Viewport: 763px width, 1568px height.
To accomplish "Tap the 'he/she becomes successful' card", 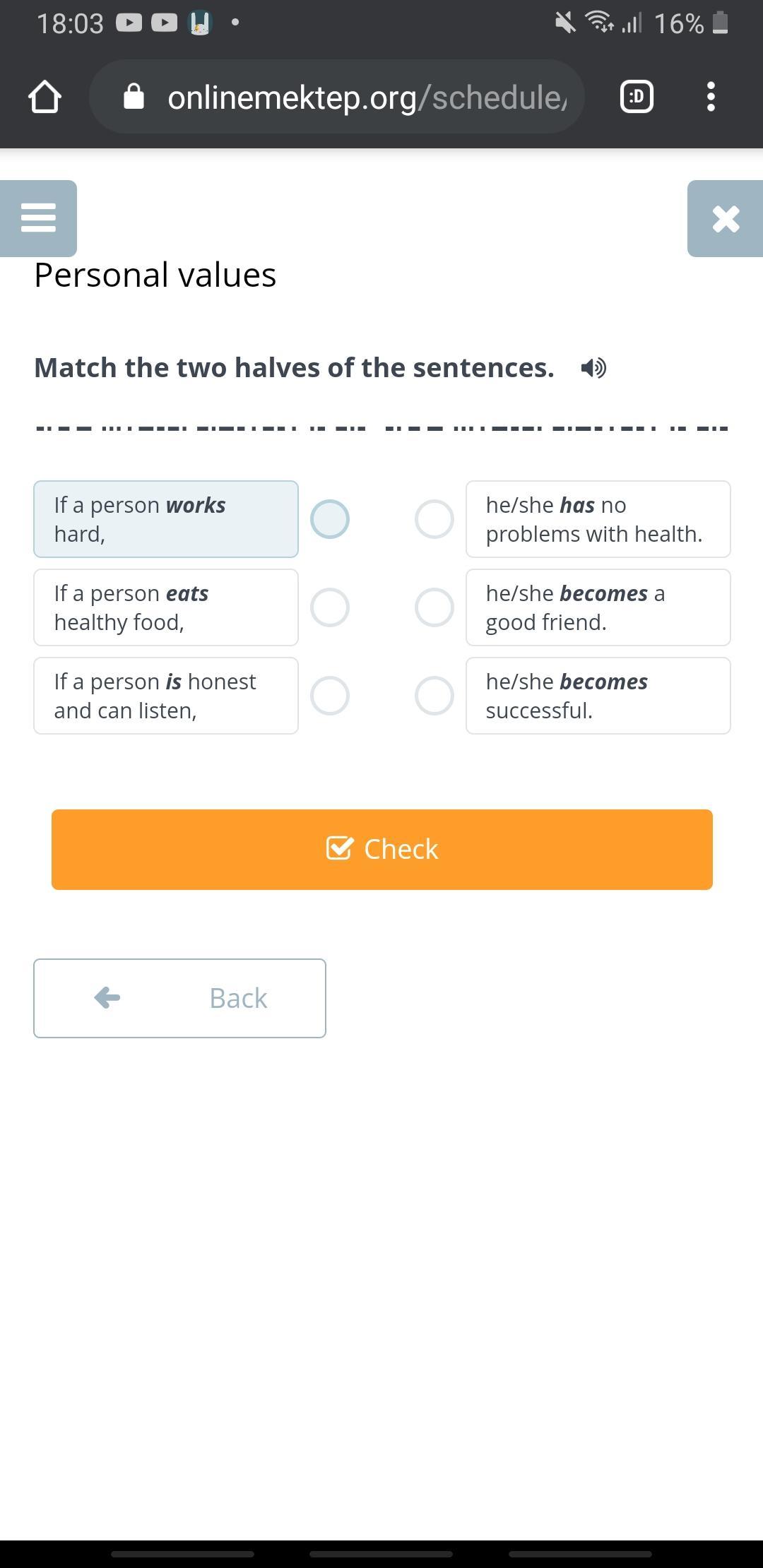I will 598,696.
